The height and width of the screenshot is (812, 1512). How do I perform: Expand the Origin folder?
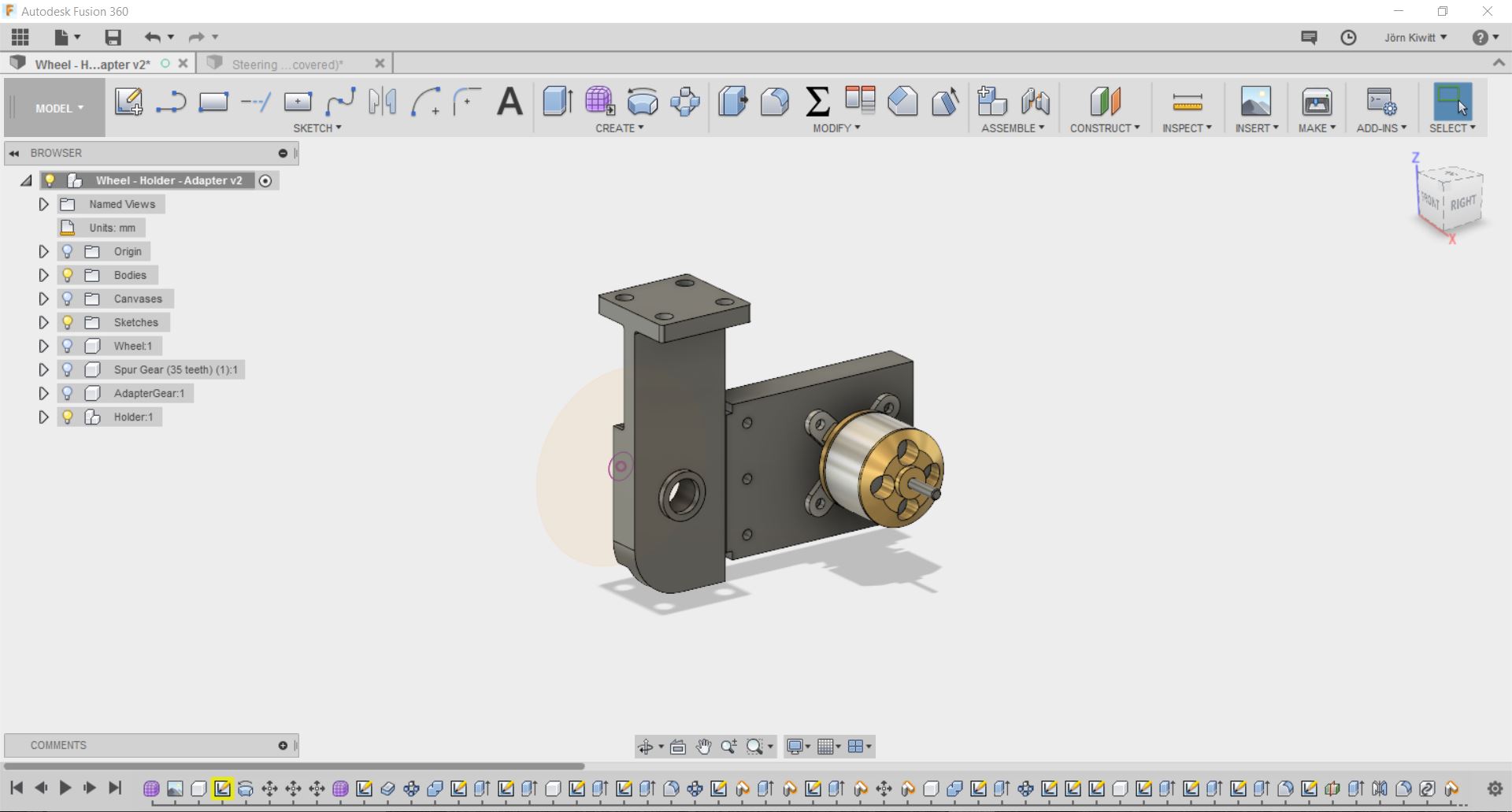coord(44,251)
